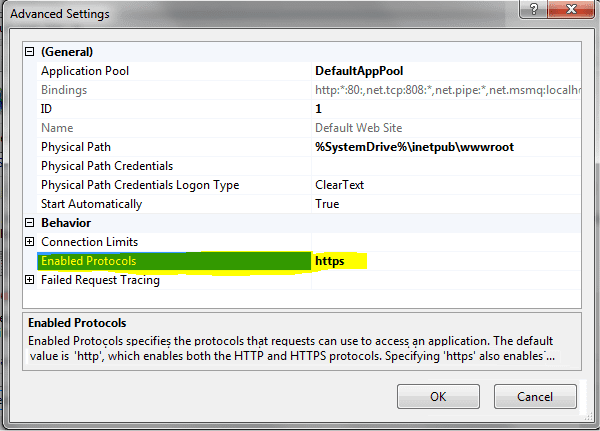Expand the Connection Limits node
This screenshot has width=600, height=431.
tap(30, 242)
